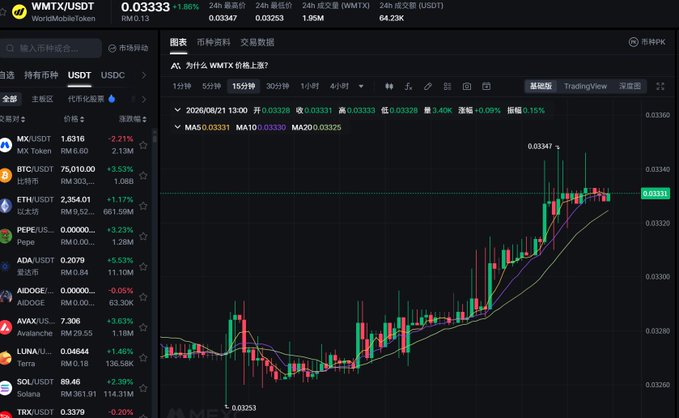The height and width of the screenshot is (418, 679).
Task: Focus the coin search input field
Action: point(51,48)
